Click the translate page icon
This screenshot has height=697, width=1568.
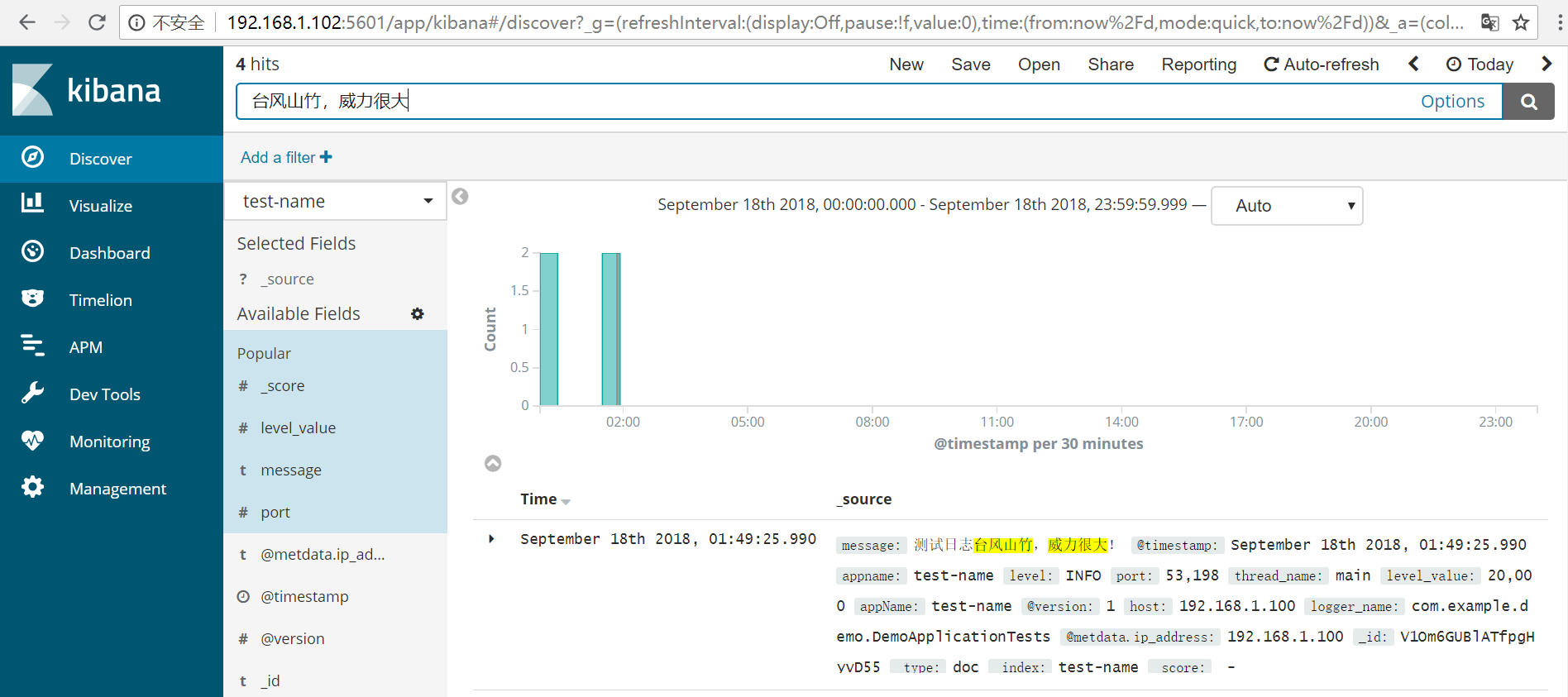(x=1489, y=22)
